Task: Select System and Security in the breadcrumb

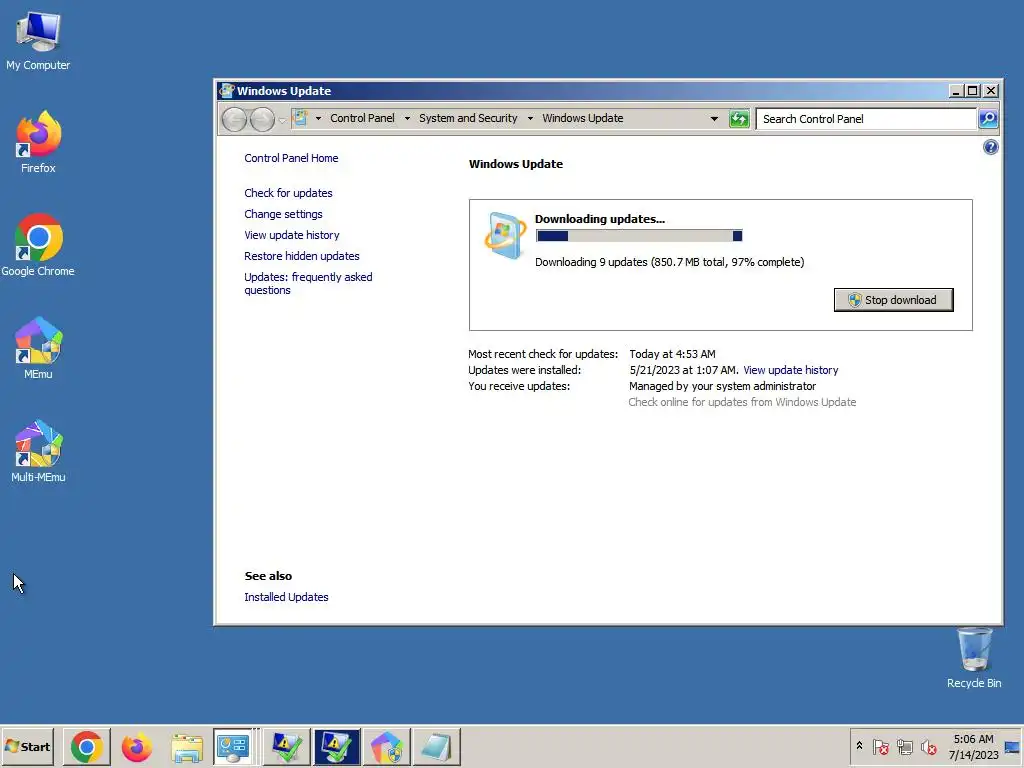Action: (x=468, y=118)
